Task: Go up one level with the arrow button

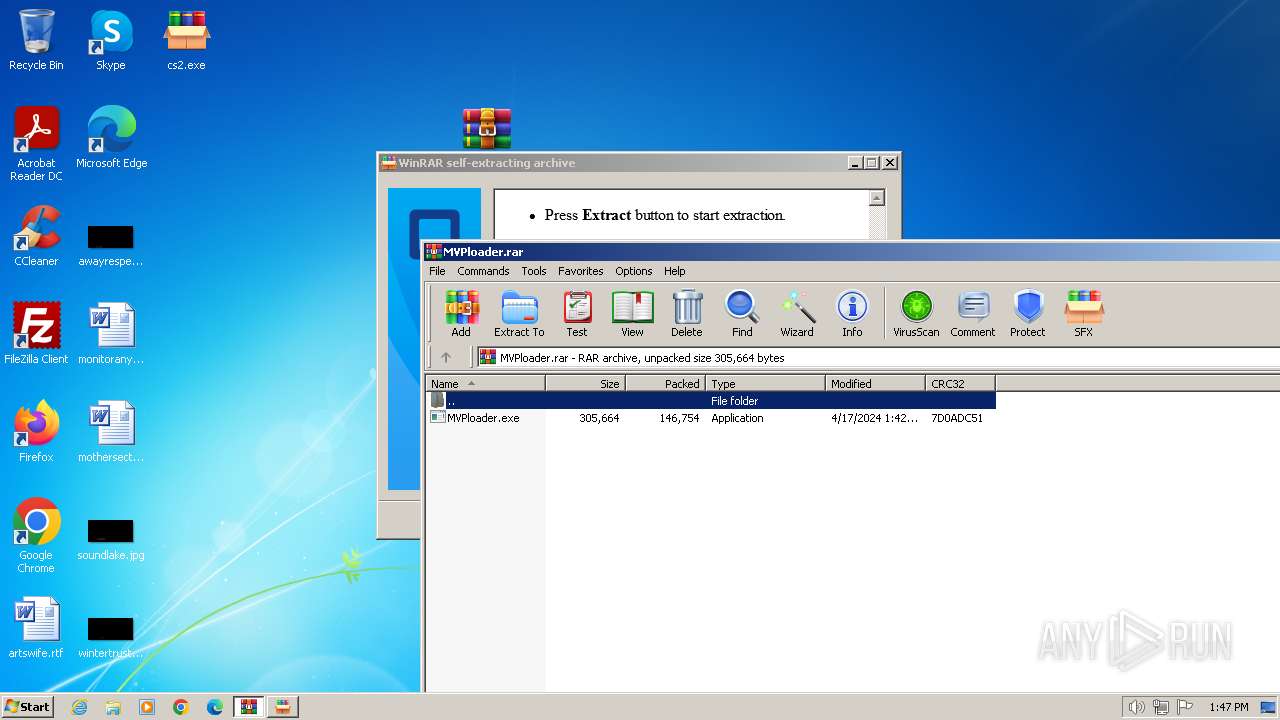Action: click(446, 357)
